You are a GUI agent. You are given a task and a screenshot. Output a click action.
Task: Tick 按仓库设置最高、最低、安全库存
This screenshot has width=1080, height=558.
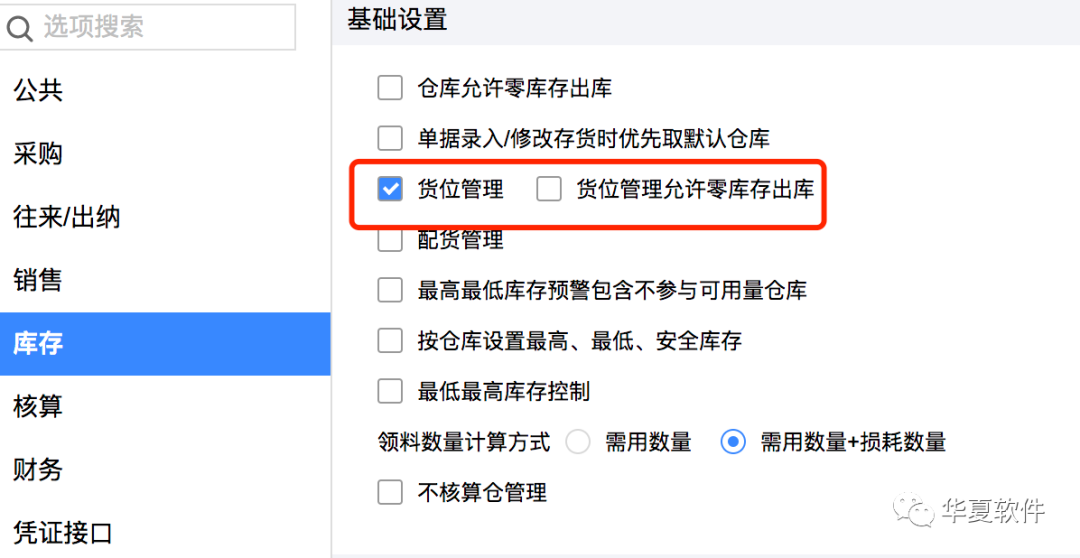coord(390,340)
